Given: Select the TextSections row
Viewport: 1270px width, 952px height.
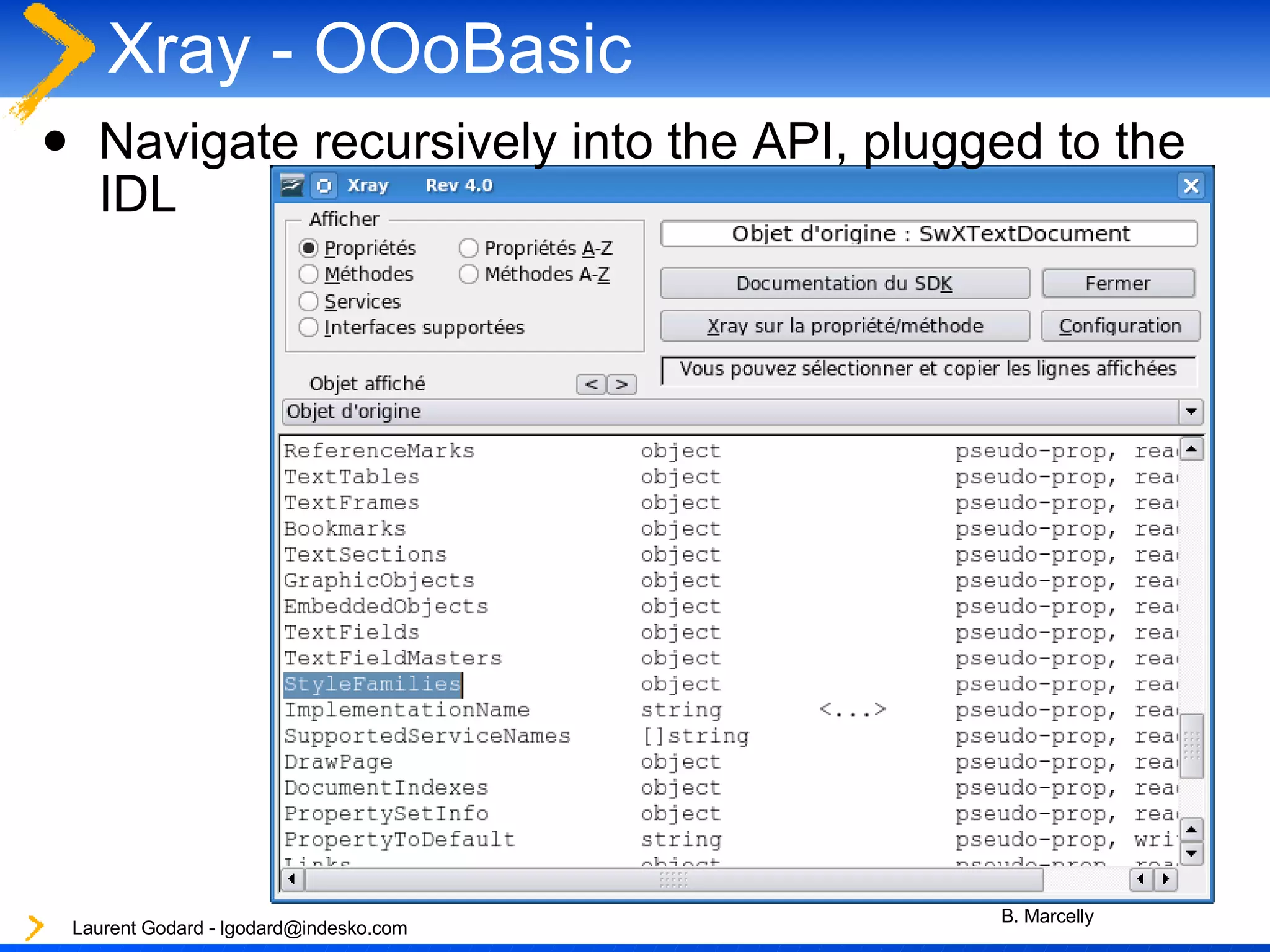Looking at the screenshot, I should click(730, 554).
